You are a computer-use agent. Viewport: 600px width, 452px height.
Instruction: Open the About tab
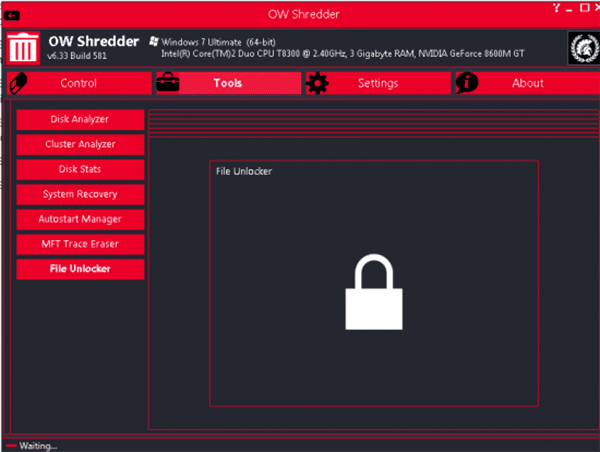point(528,83)
